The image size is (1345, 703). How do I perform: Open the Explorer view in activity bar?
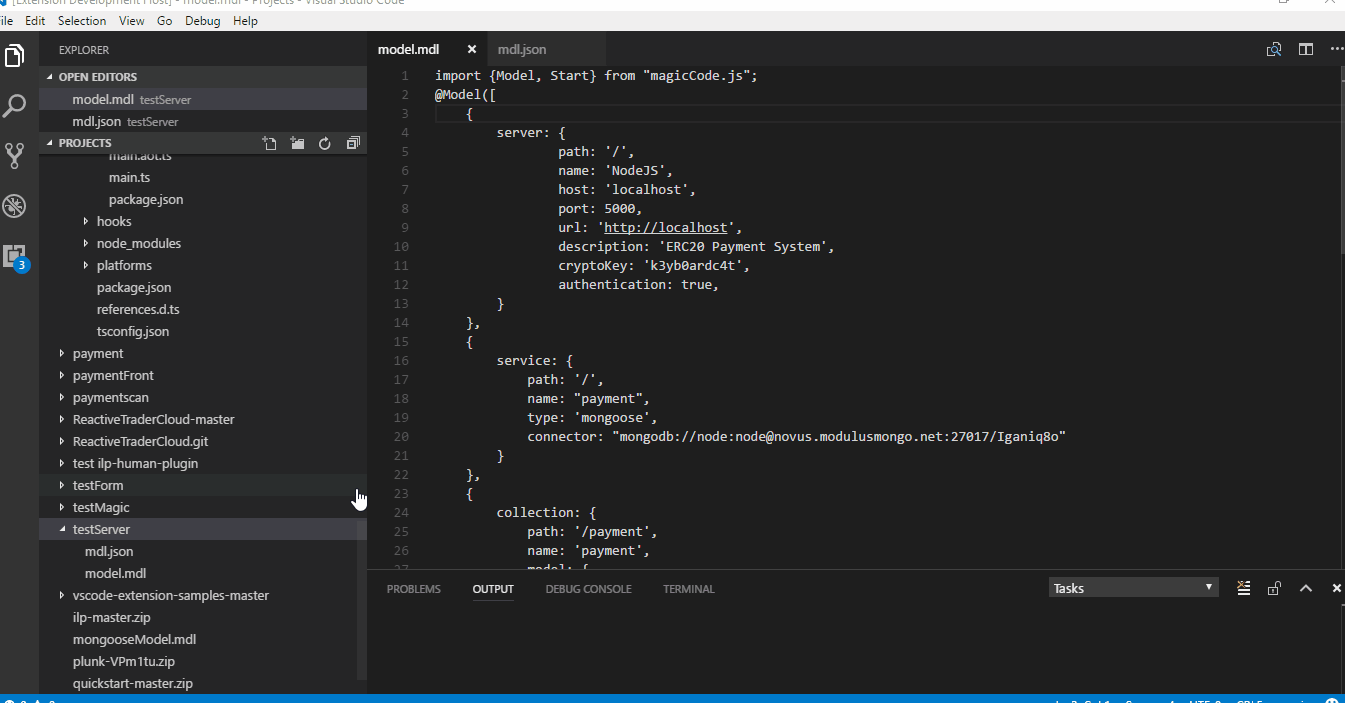pos(15,56)
